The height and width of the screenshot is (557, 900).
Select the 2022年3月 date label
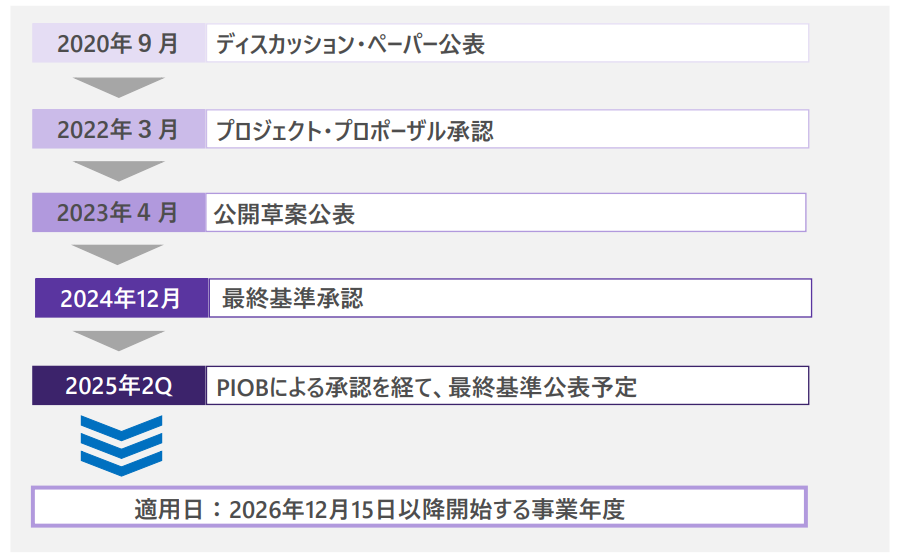coord(119,129)
